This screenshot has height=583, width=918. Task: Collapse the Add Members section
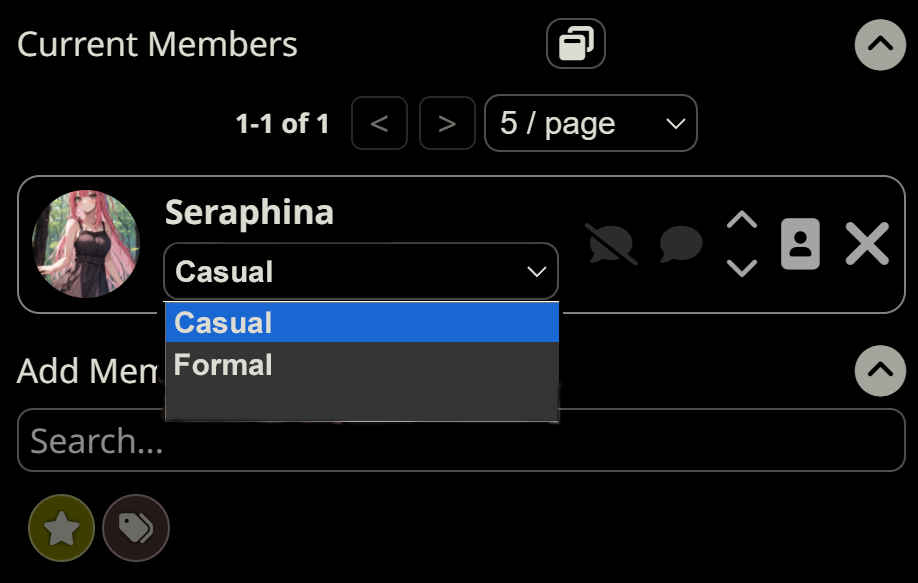(879, 371)
